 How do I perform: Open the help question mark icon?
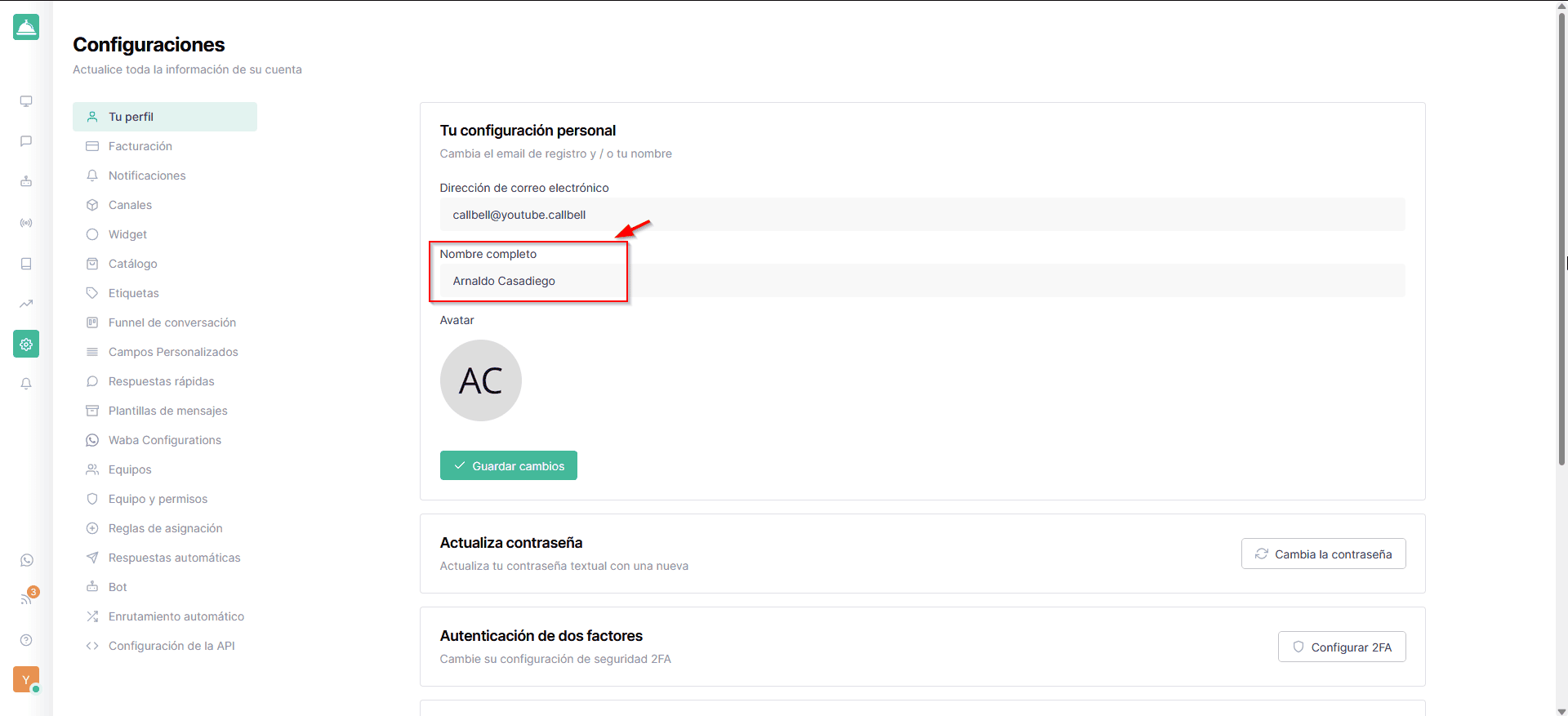(x=26, y=640)
